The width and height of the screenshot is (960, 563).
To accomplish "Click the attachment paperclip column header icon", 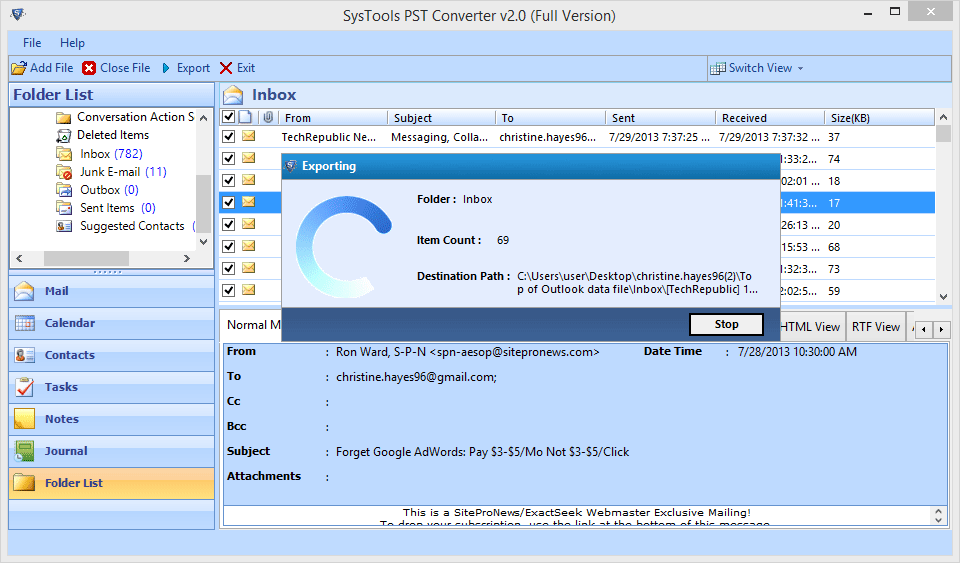I will point(268,117).
